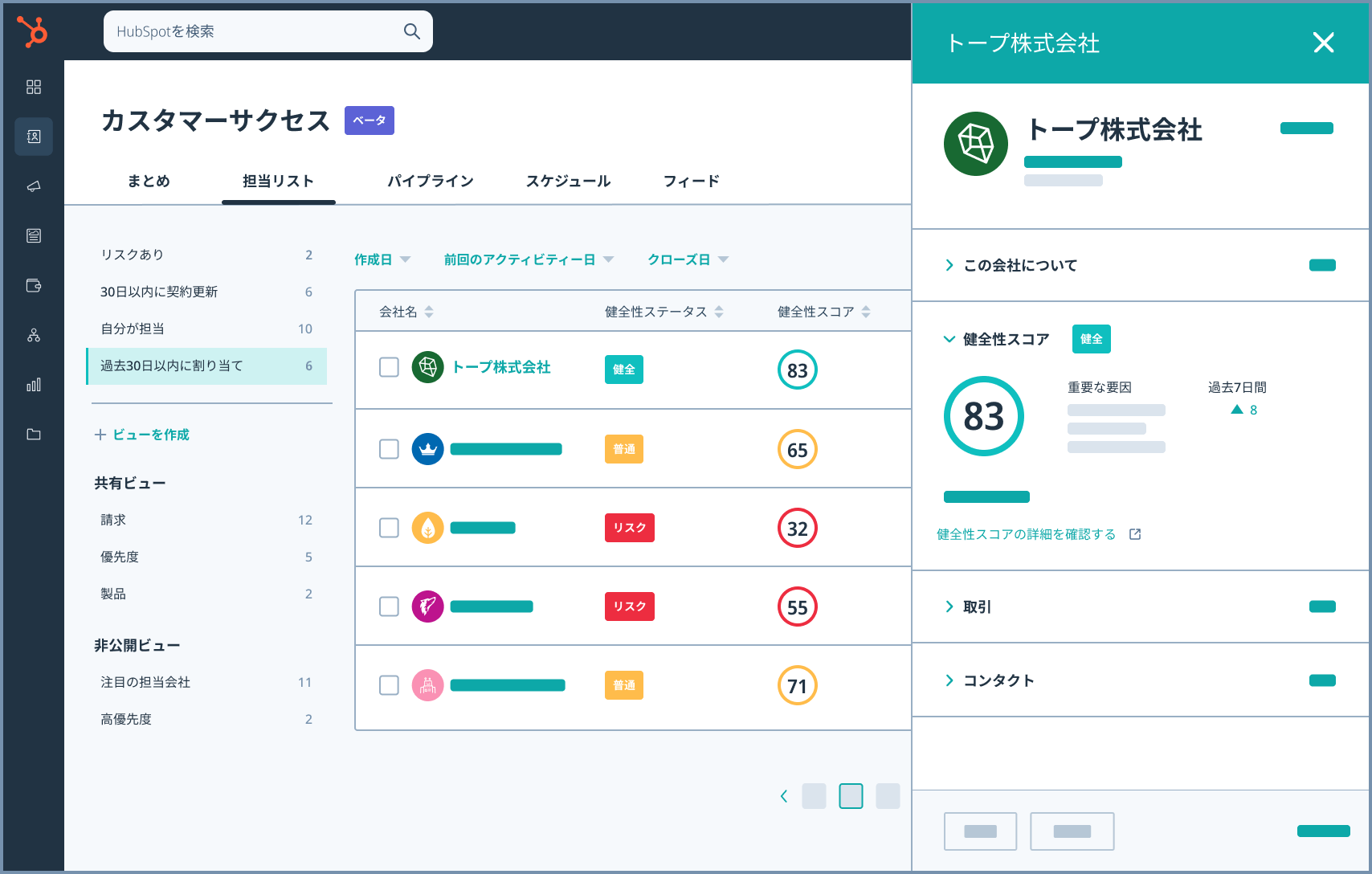1372x874 pixels.
Task: Check the トープ株式会社 row checkbox
Action: click(x=389, y=367)
